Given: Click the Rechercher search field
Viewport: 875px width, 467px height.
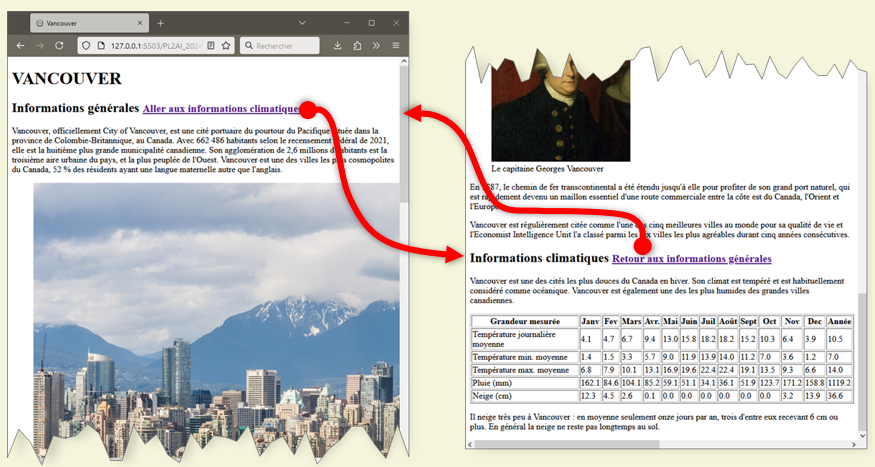Looking at the screenshot, I should click(x=285, y=46).
